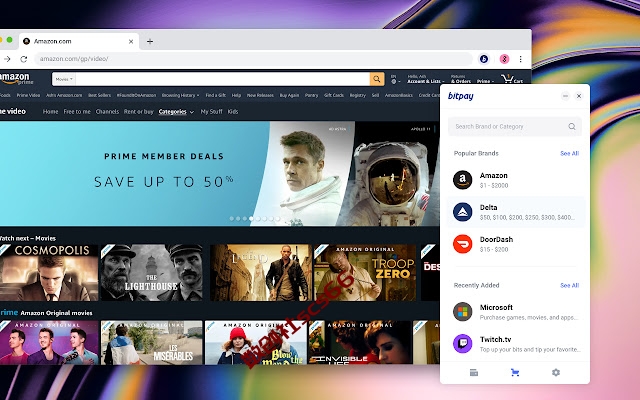The image size is (640, 400).
Task: Open the Invisible Life movie thumbnail
Action: click(361, 342)
